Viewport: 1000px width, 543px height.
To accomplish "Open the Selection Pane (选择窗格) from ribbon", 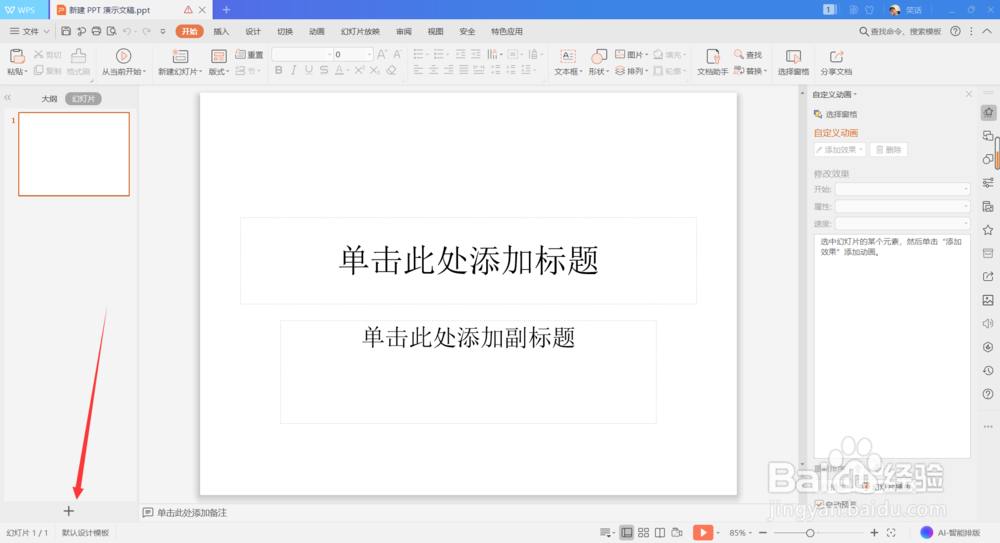I will tap(793, 62).
